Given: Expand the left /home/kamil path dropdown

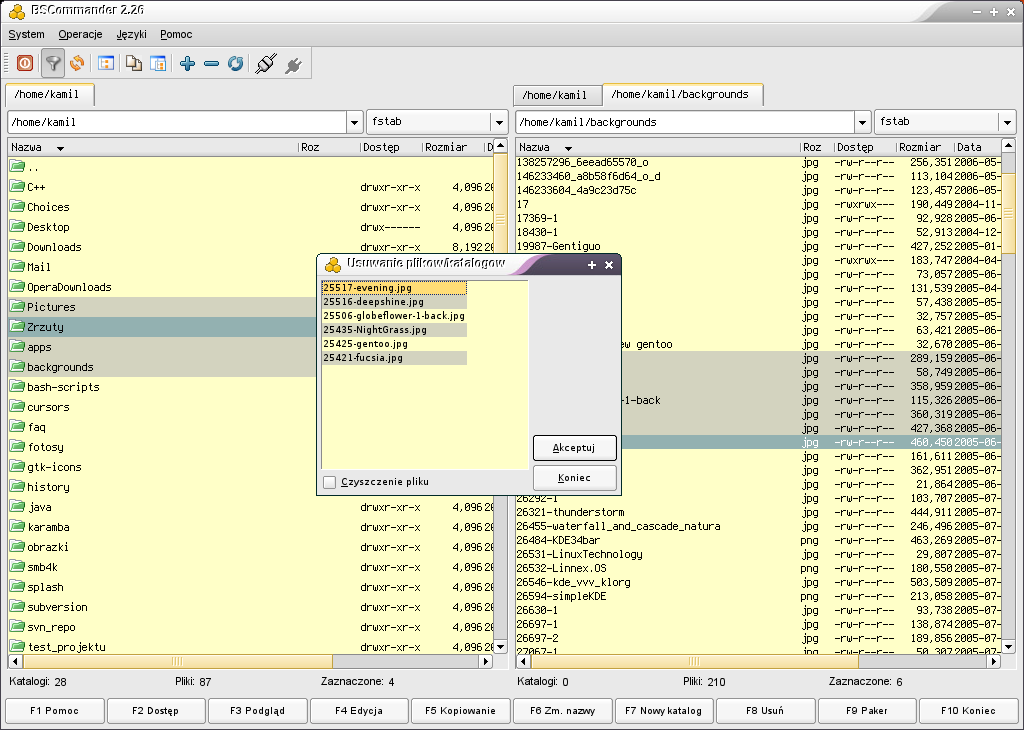Looking at the screenshot, I should coord(354,122).
